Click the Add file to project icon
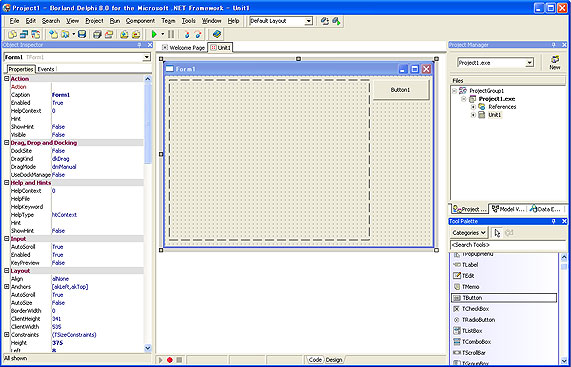 125,34
